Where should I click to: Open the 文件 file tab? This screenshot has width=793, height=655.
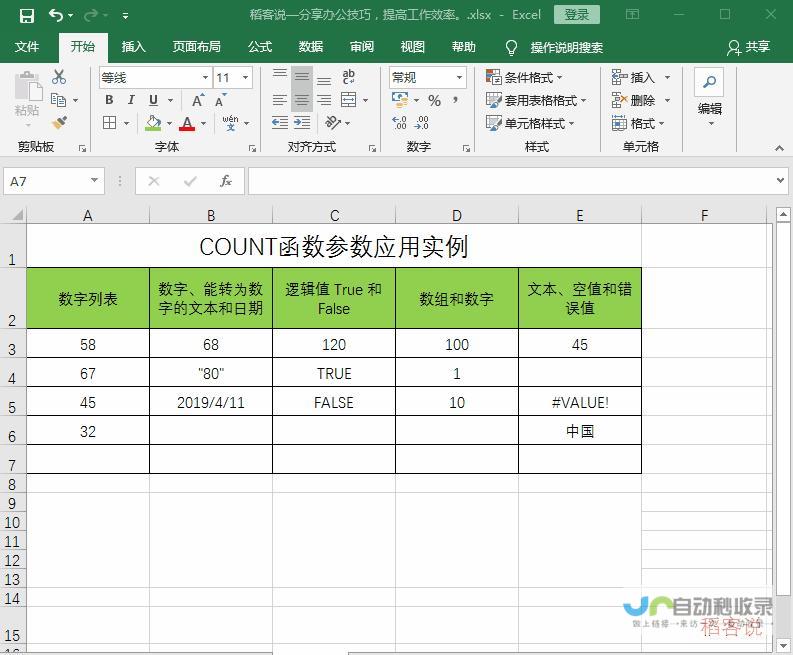tap(26, 47)
